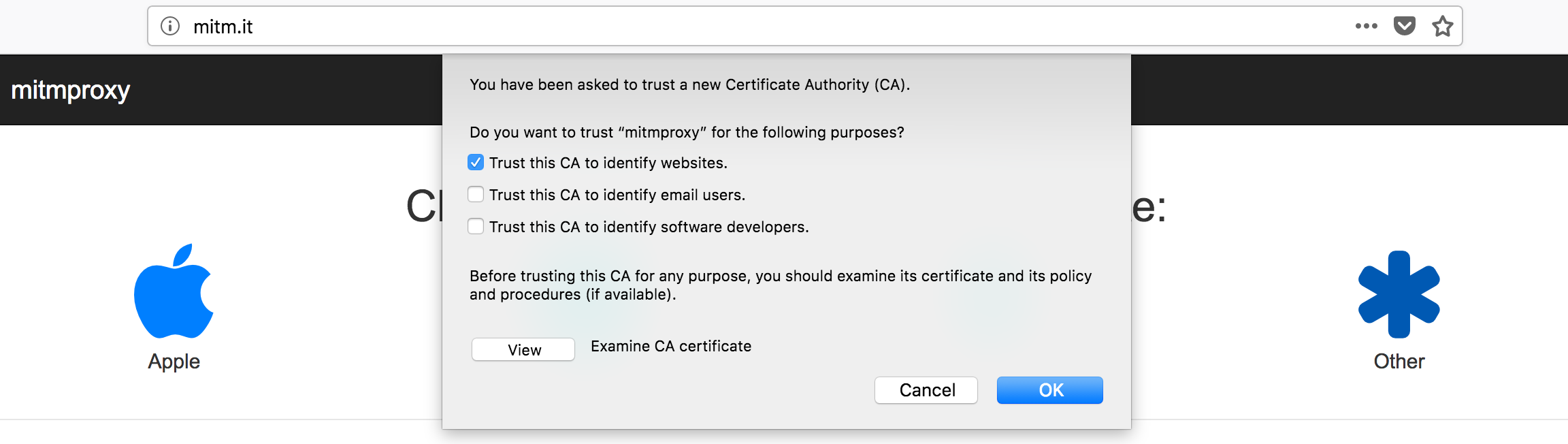Click the blue asterisk Other icon
Viewport: 1568px width, 444px height.
[x=1399, y=294]
